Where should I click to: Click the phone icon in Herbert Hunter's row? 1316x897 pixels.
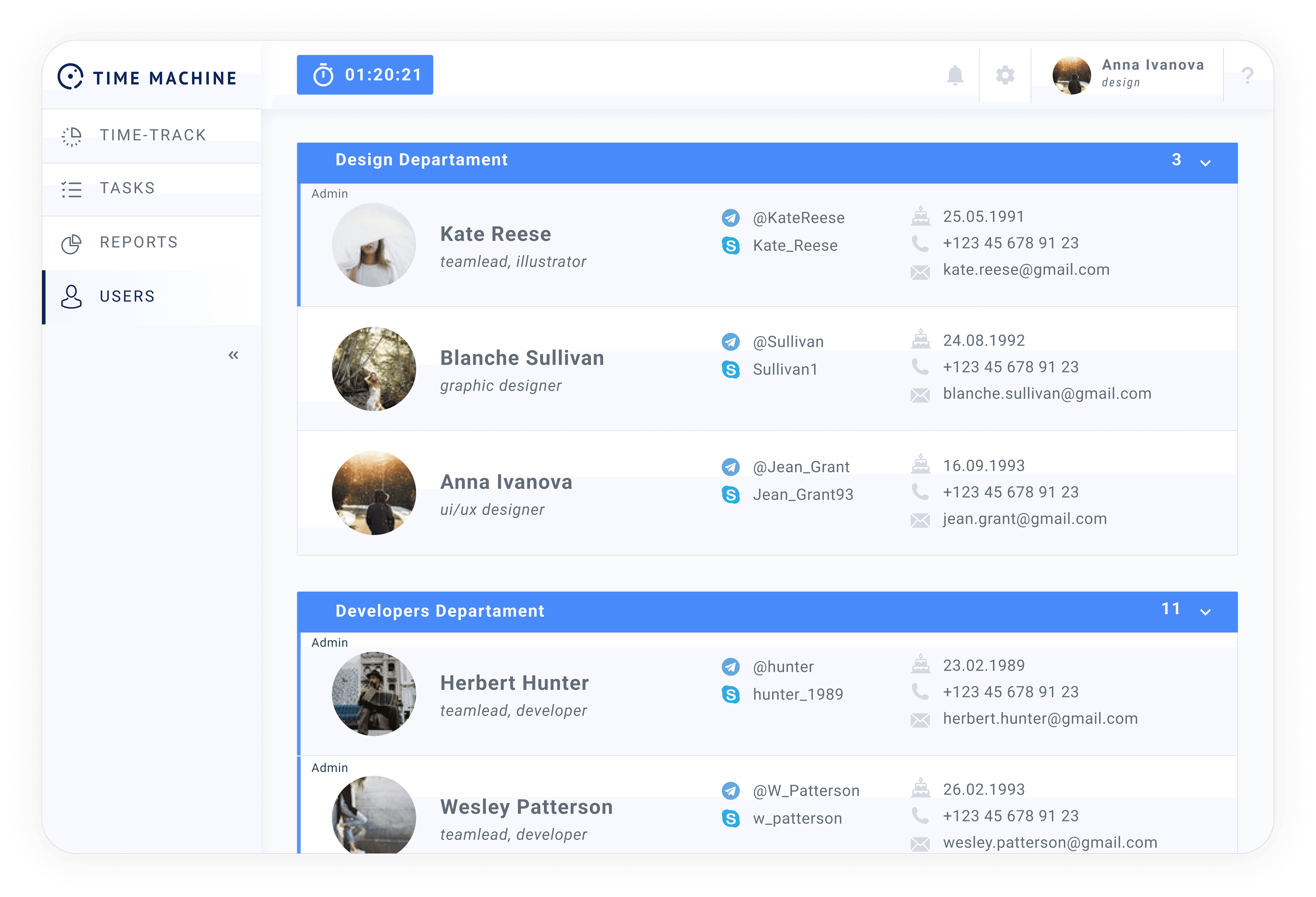[920, 692]
